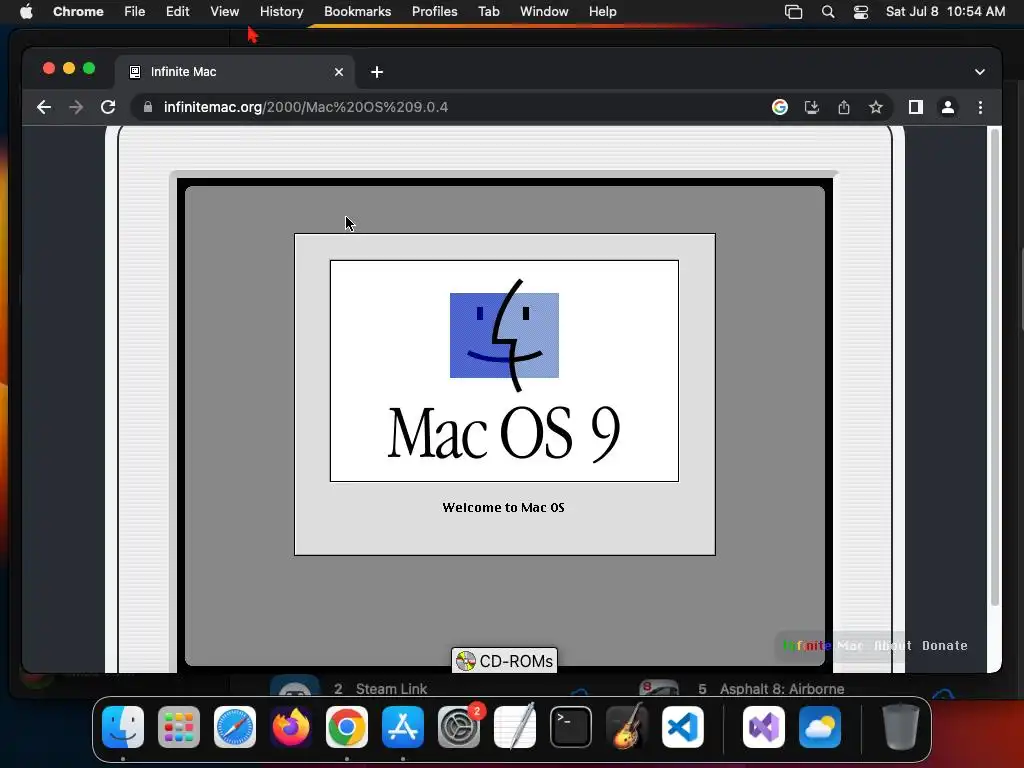Open the CD-ROMs button
The image size is (1024, 768).
coord(504,661)
